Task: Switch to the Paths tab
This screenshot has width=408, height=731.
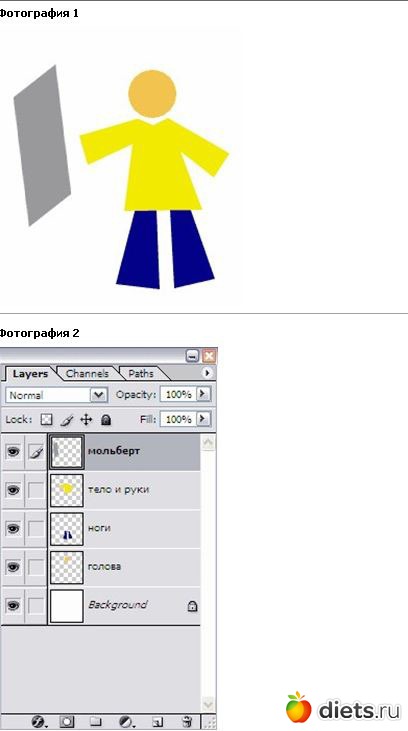Action: pos(140,373)
